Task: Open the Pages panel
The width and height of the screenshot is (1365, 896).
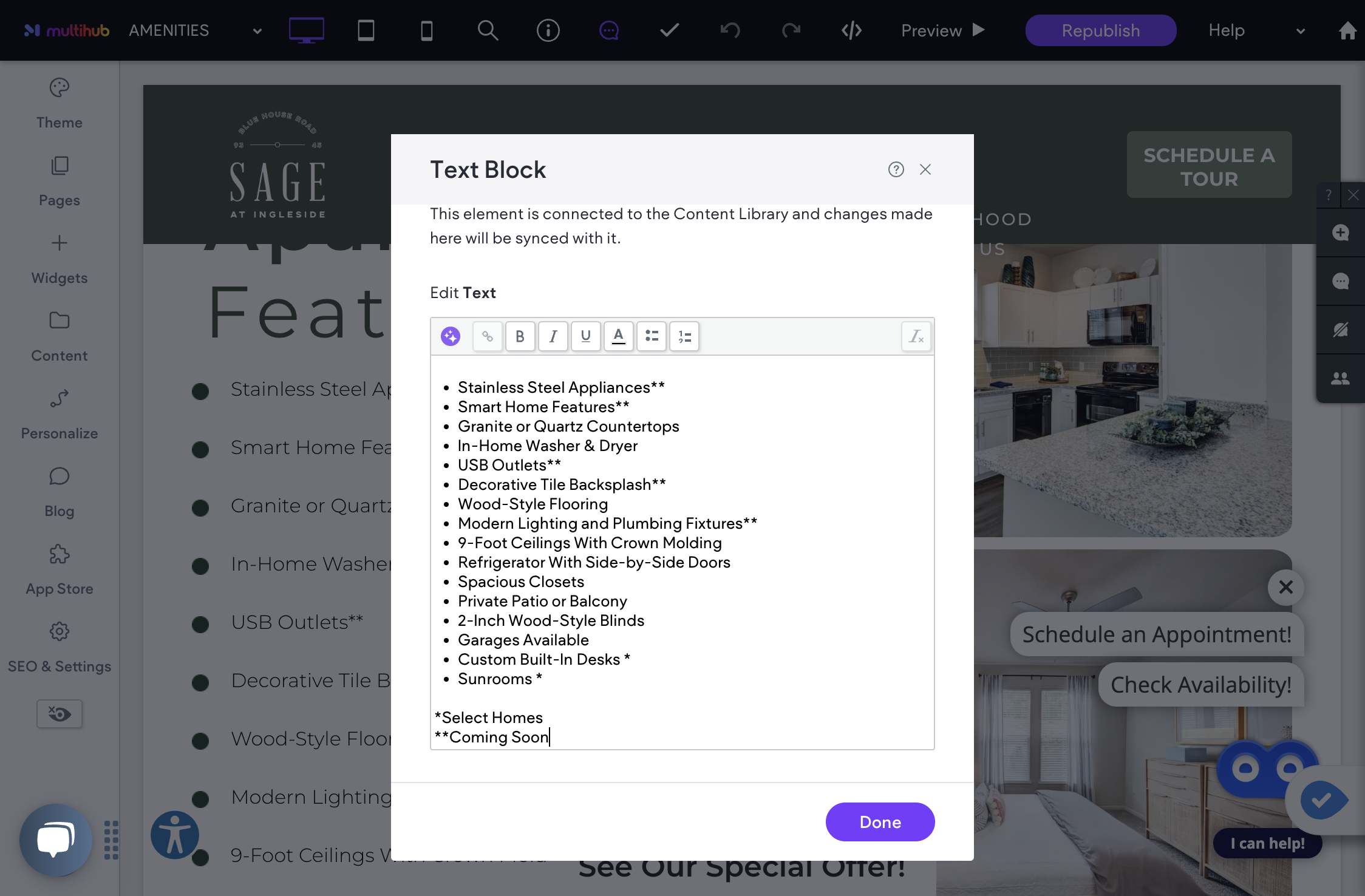Action: click(60, 182)
